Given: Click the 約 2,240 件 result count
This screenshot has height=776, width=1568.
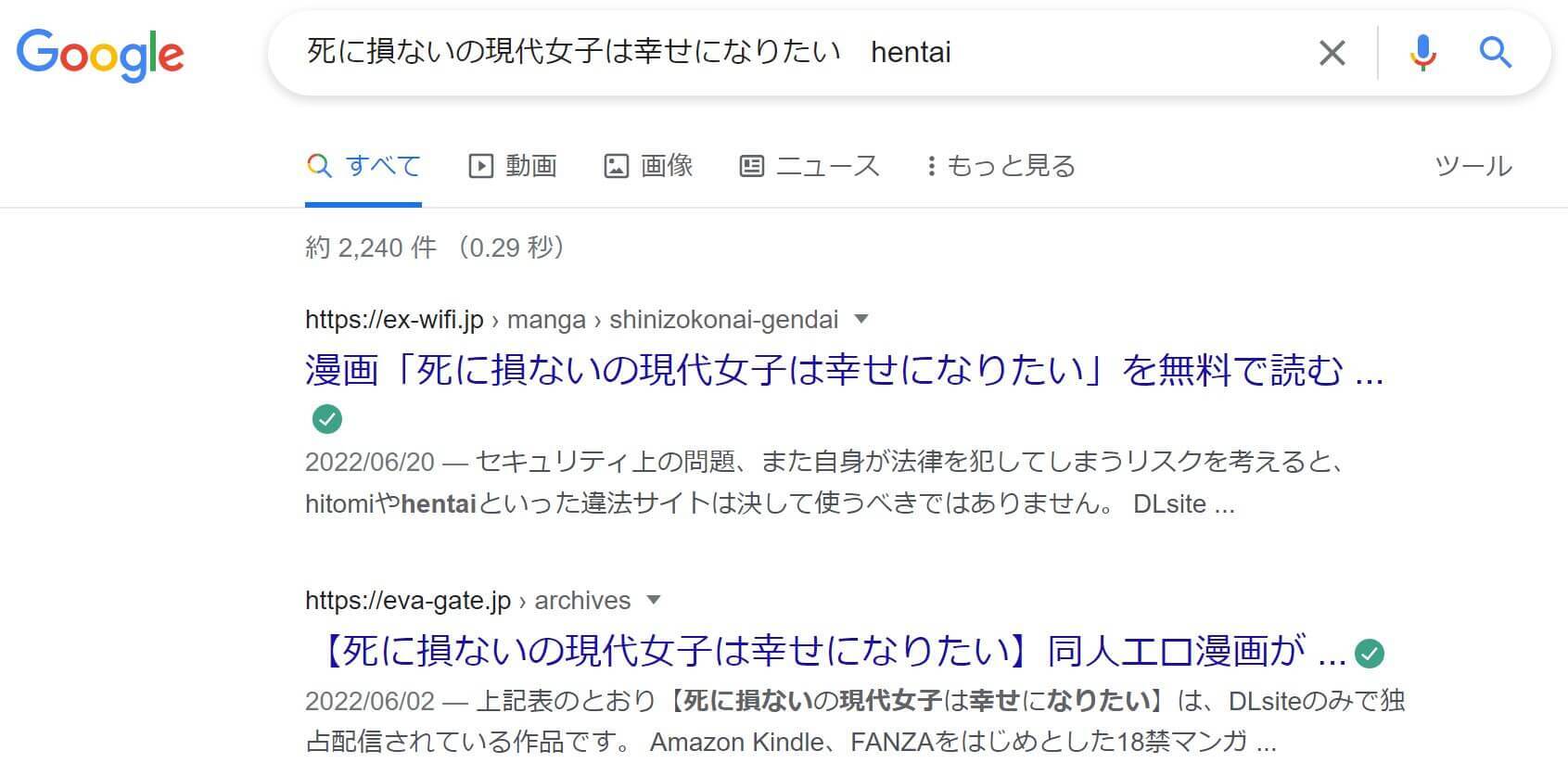Looking at the screenshot, I should pyautogui.click(x=371, y=248).
